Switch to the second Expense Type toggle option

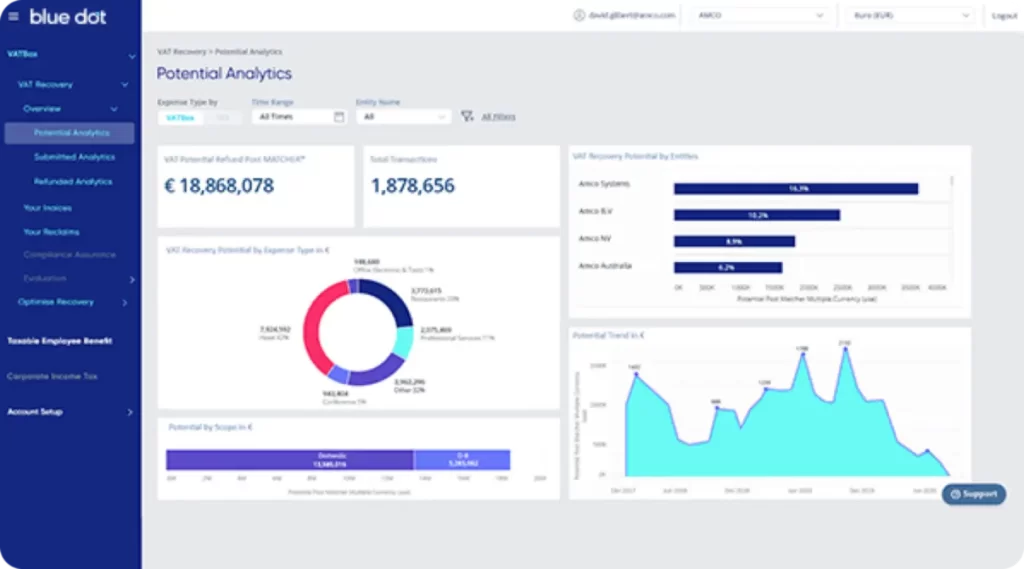(222, 117)
